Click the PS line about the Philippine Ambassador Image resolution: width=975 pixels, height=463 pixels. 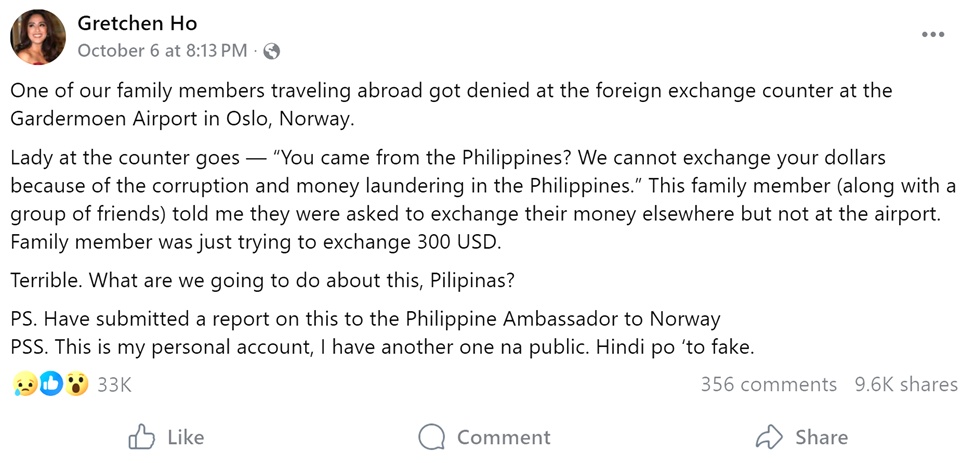(365, 320)
